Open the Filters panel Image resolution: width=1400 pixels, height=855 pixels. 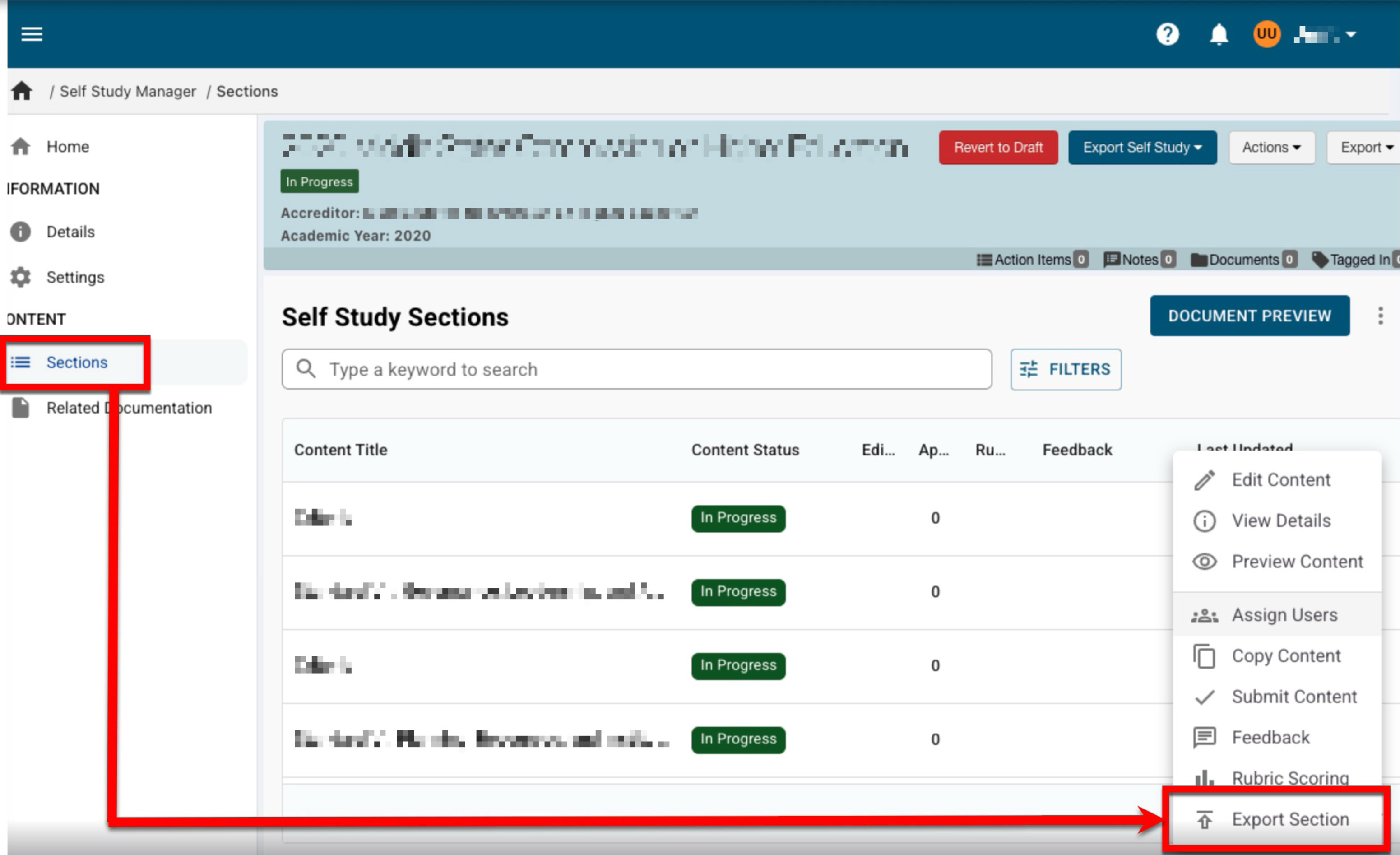point(1065,370)
